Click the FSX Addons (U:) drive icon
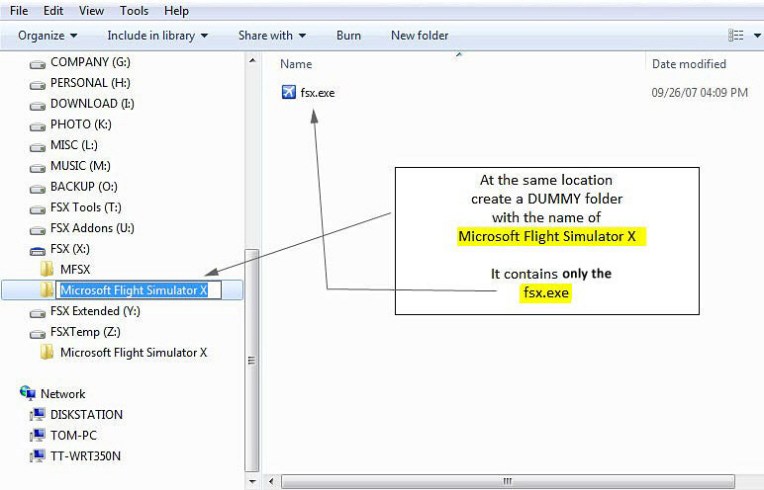Image resolution: width=764 pixels, height=490 pixels. point(38,230)
